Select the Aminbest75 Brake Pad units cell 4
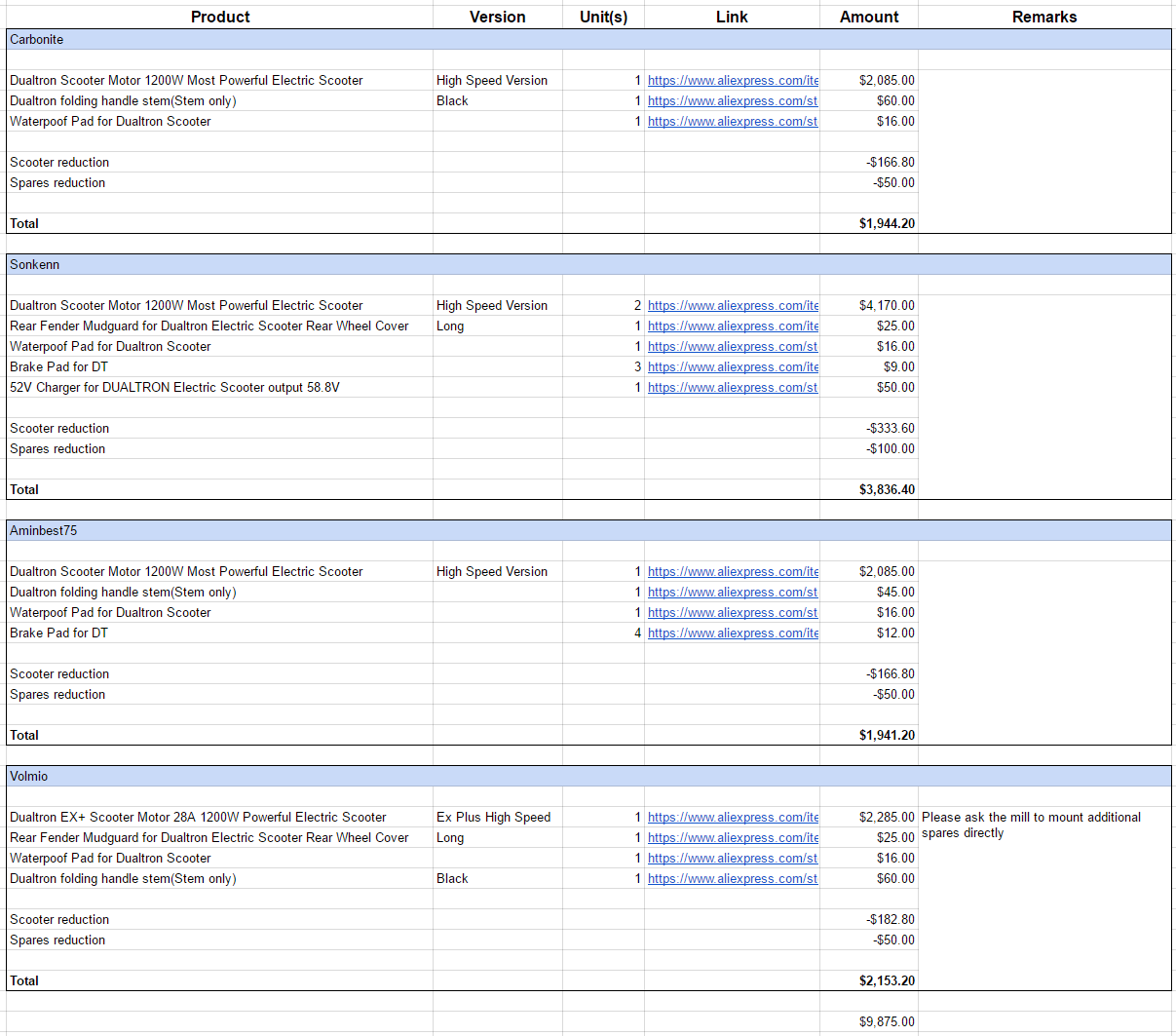 pyautogui.click(x=603, y=633)
